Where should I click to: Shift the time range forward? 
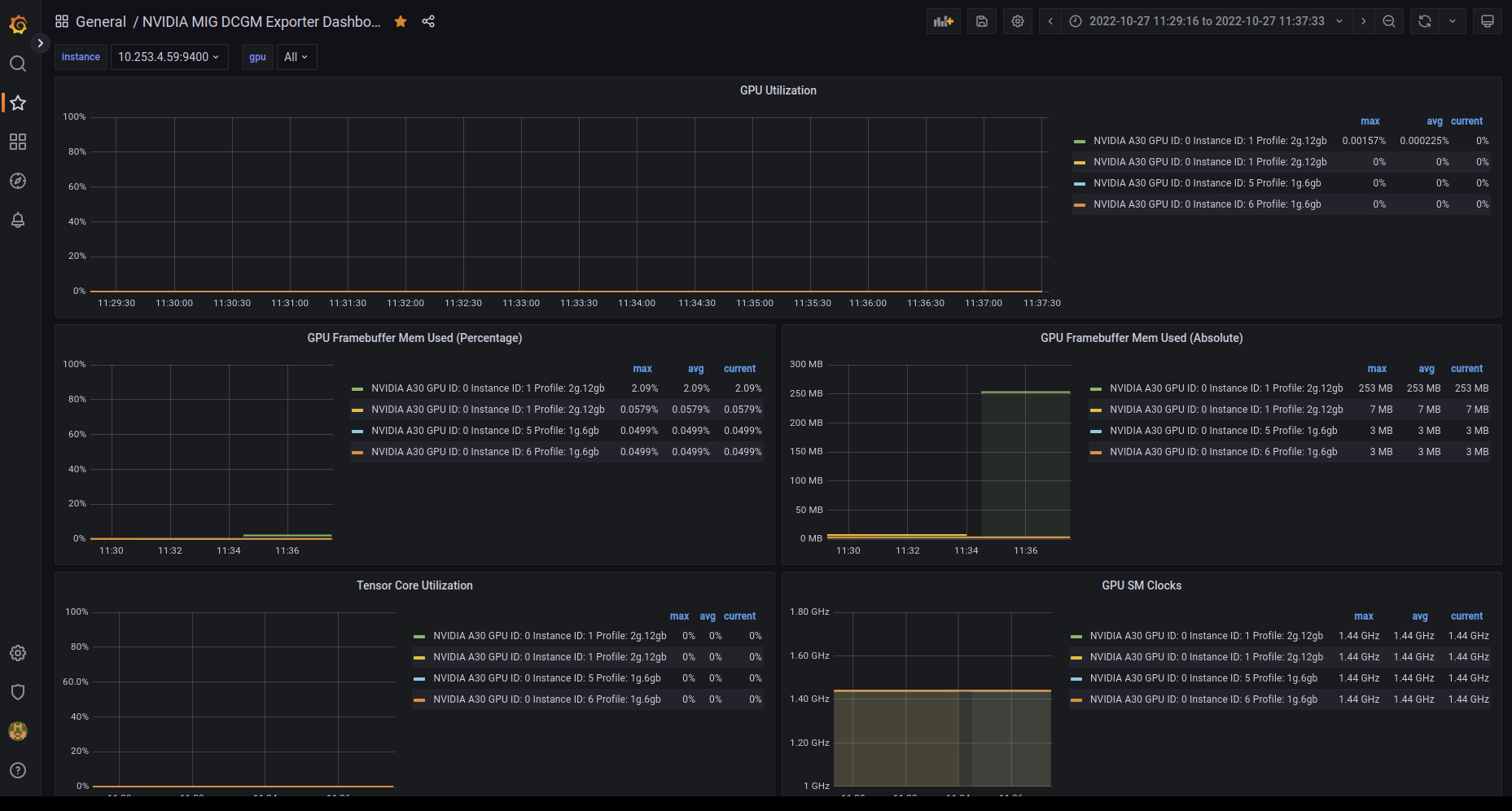click(1364, 21)
